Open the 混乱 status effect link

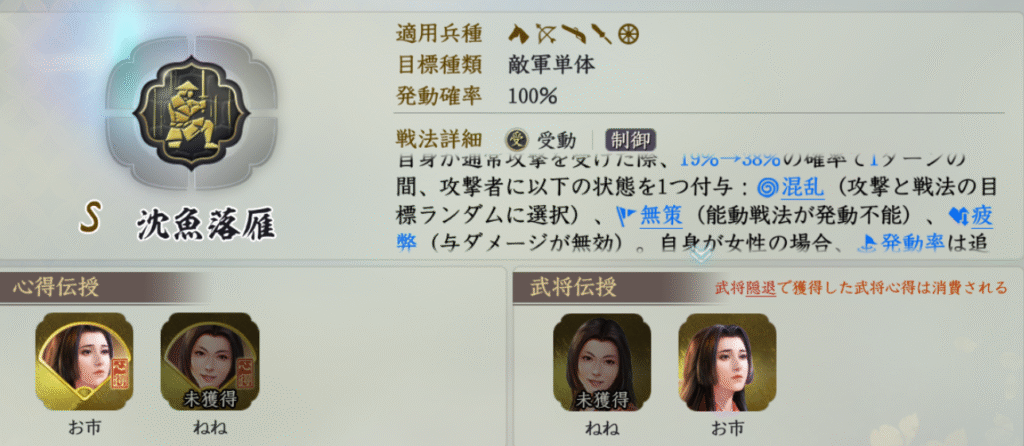(800, 188)
